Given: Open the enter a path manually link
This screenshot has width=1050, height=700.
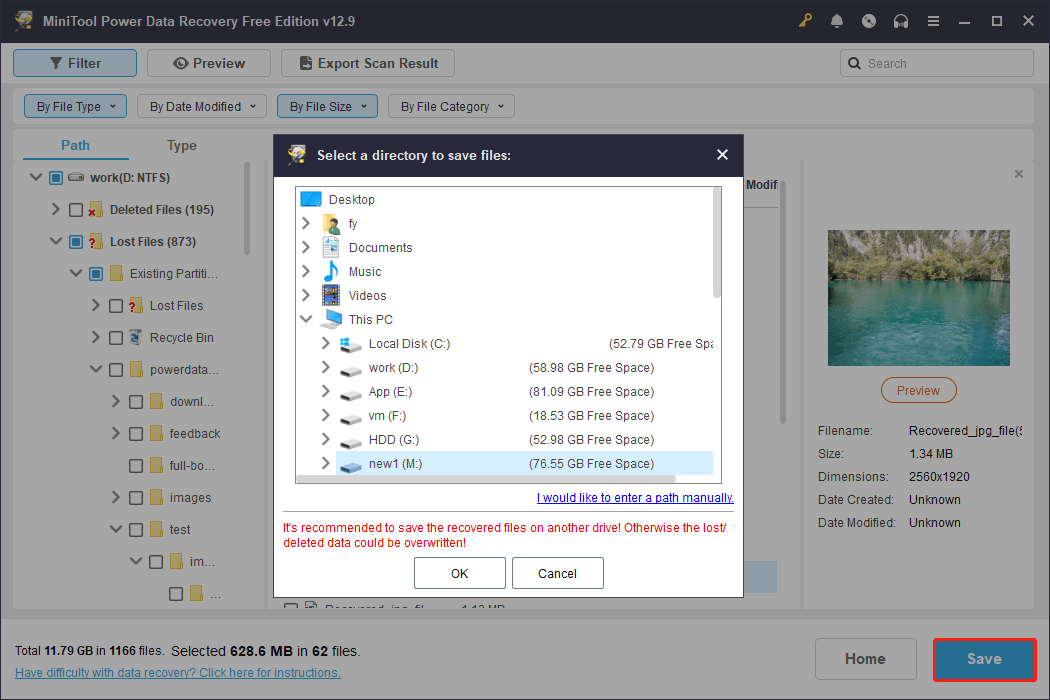Looking at the screenshot, I should pyautogui.click(x=635, y=498).
